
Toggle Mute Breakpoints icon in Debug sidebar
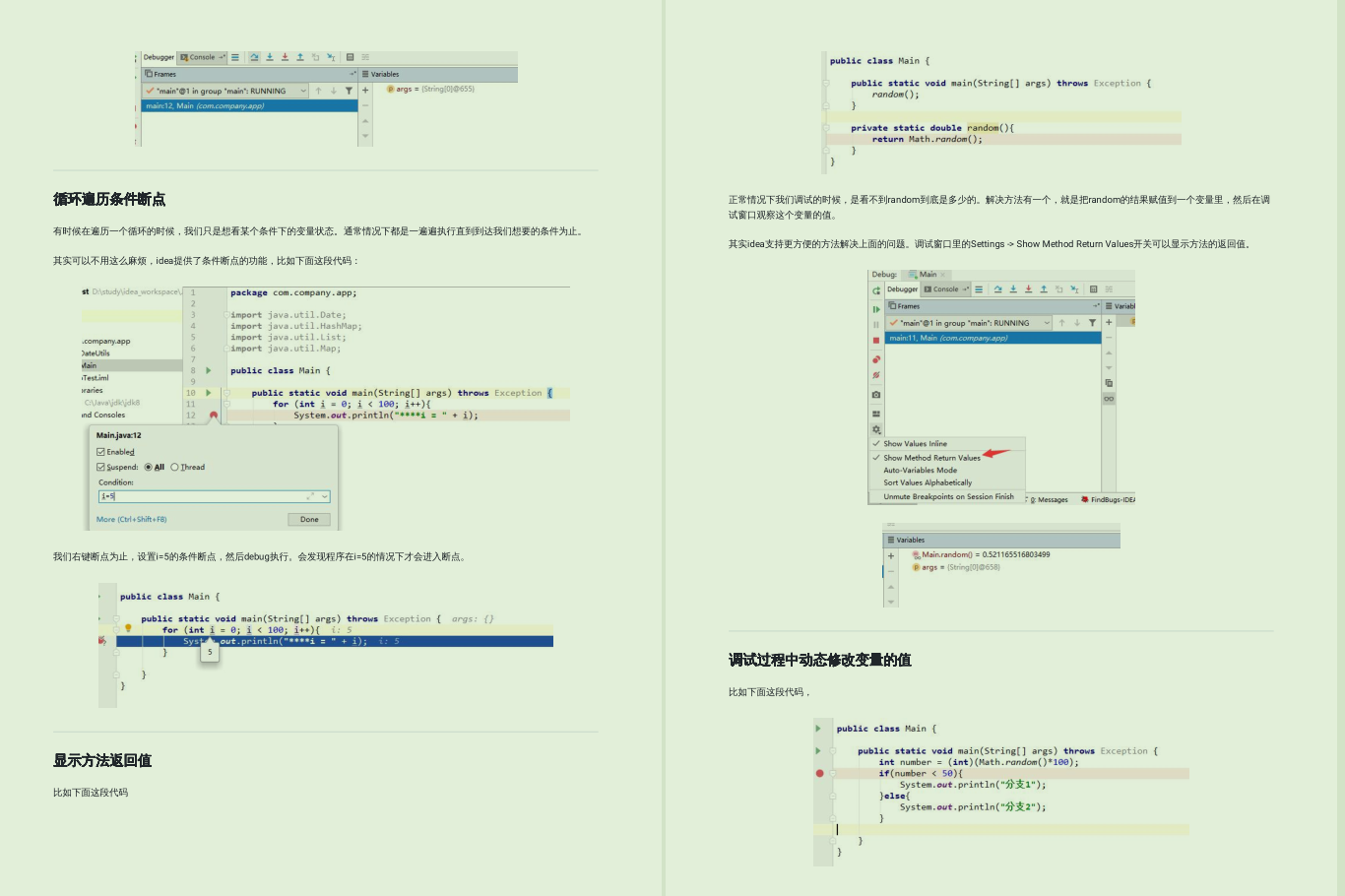tap(876, 375)
